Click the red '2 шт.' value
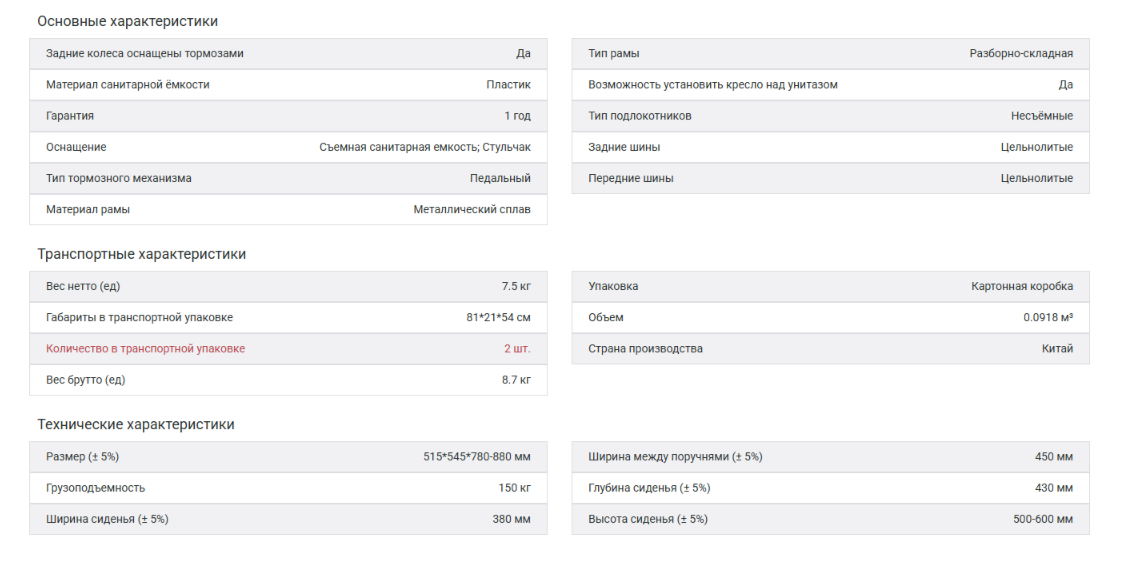The width and height of the screenshot is (1126, 568). (517, 349)
